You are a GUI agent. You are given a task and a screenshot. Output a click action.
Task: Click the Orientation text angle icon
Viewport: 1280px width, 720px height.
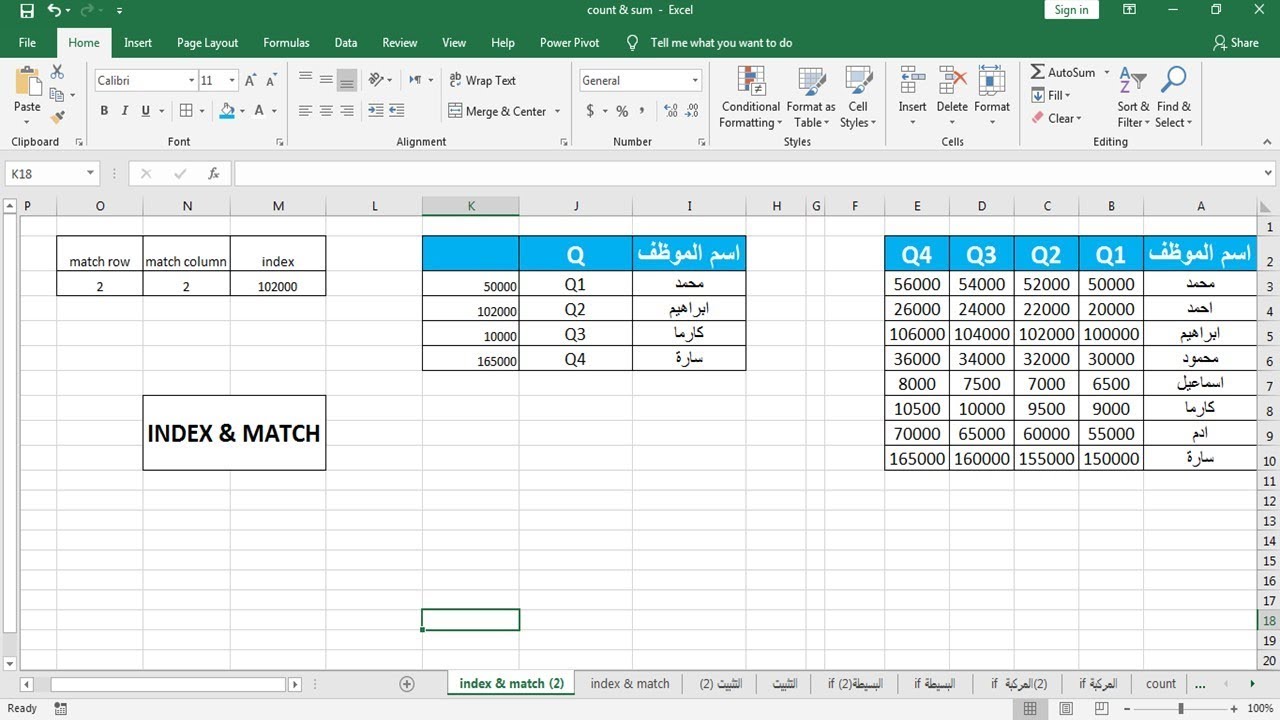377,80
